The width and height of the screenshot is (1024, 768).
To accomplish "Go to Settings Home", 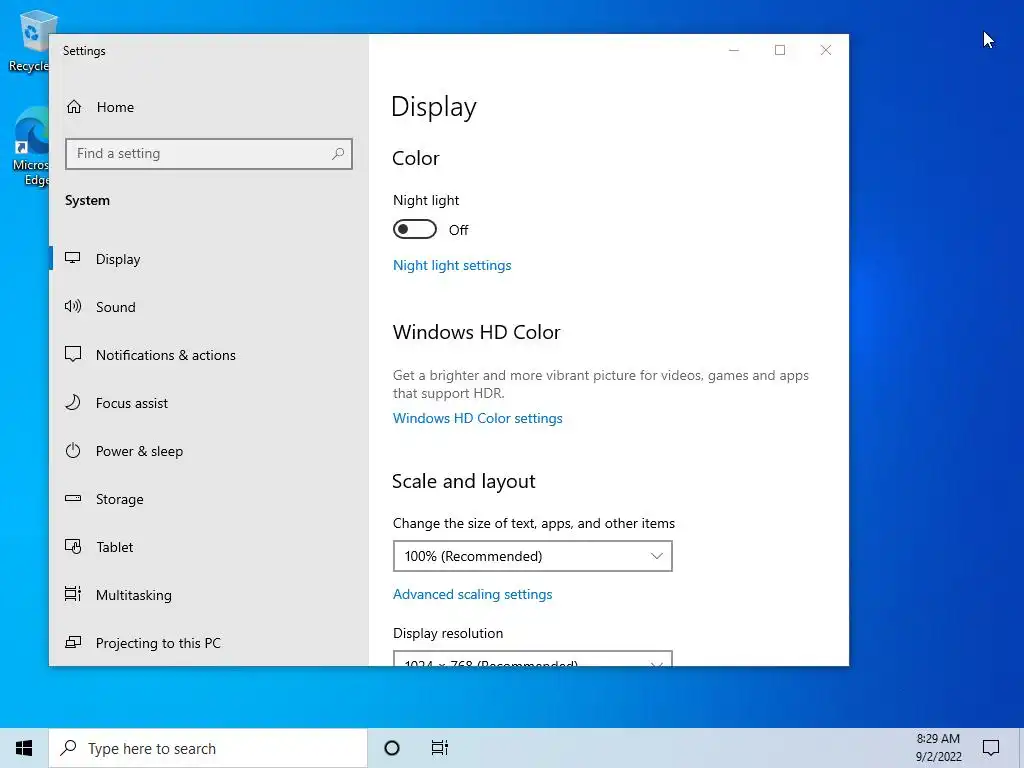I will pyautogui.click(x=209, y=107).
